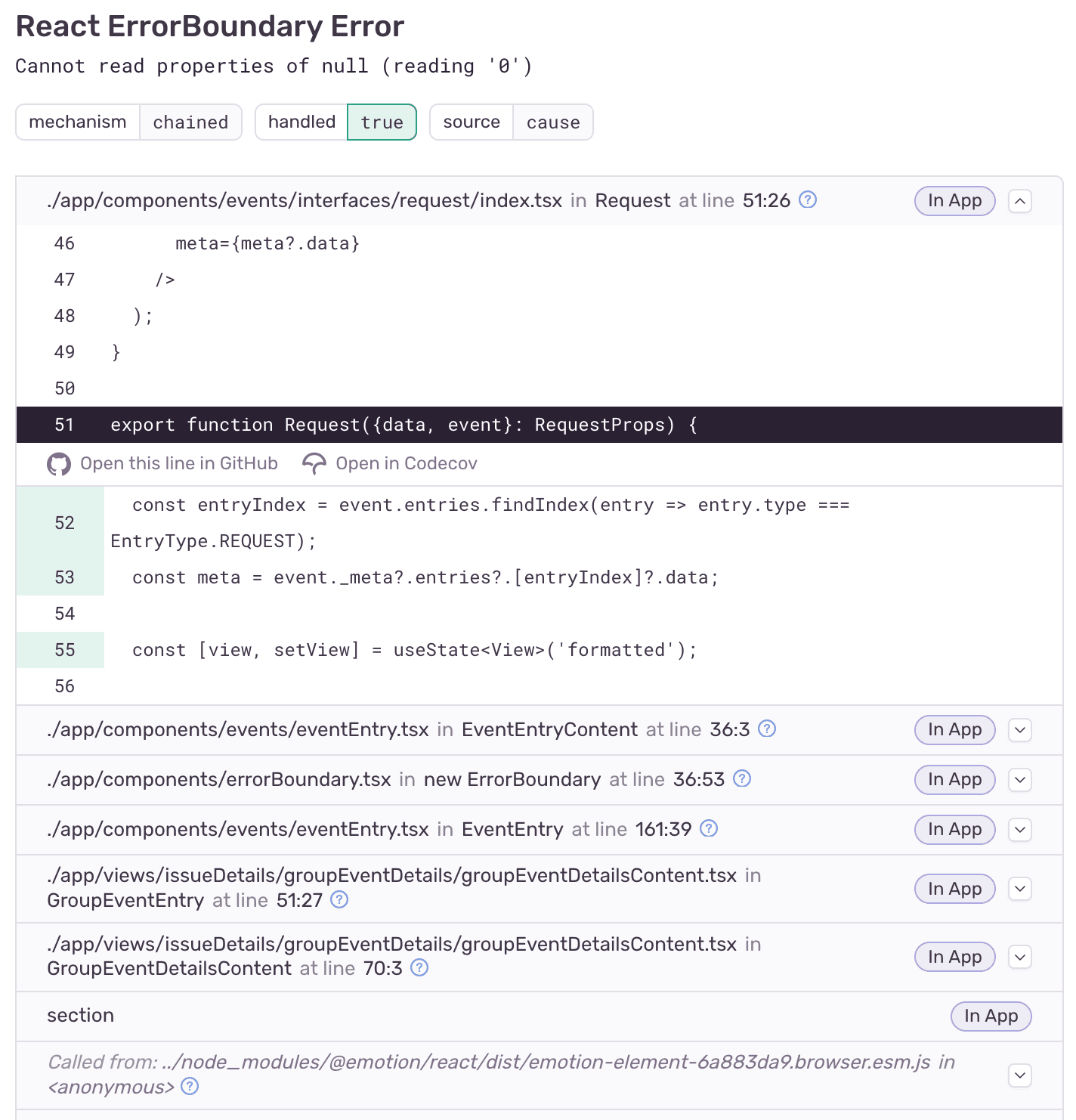Expand the emotion-element anonymous frame
Image resolution: width=1076 pixels, height=1120 pixels.
point(1020,1075)
